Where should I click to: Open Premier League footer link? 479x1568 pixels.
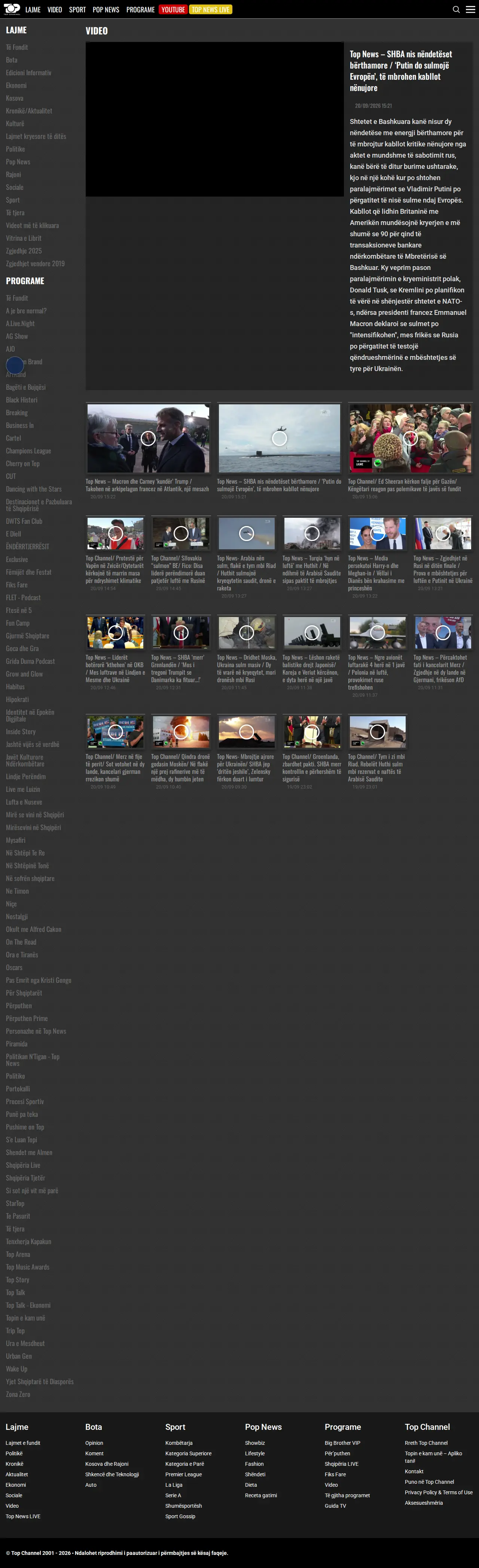coord(184,1474)
